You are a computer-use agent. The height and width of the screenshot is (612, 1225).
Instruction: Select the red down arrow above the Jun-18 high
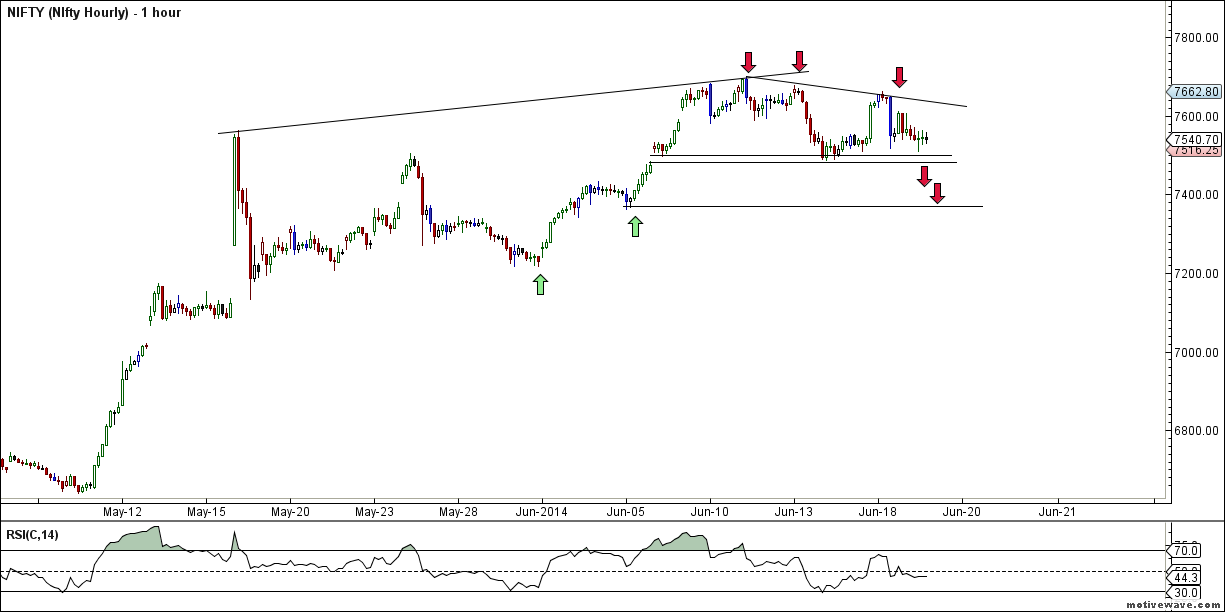point(899,76)
